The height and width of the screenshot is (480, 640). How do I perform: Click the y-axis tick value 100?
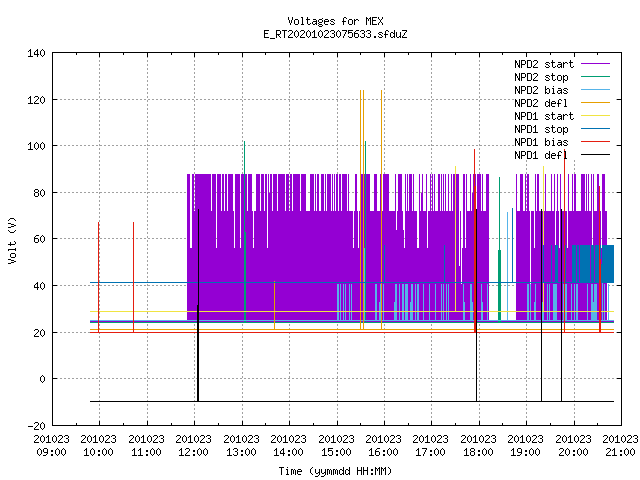[x=36, y=146]
